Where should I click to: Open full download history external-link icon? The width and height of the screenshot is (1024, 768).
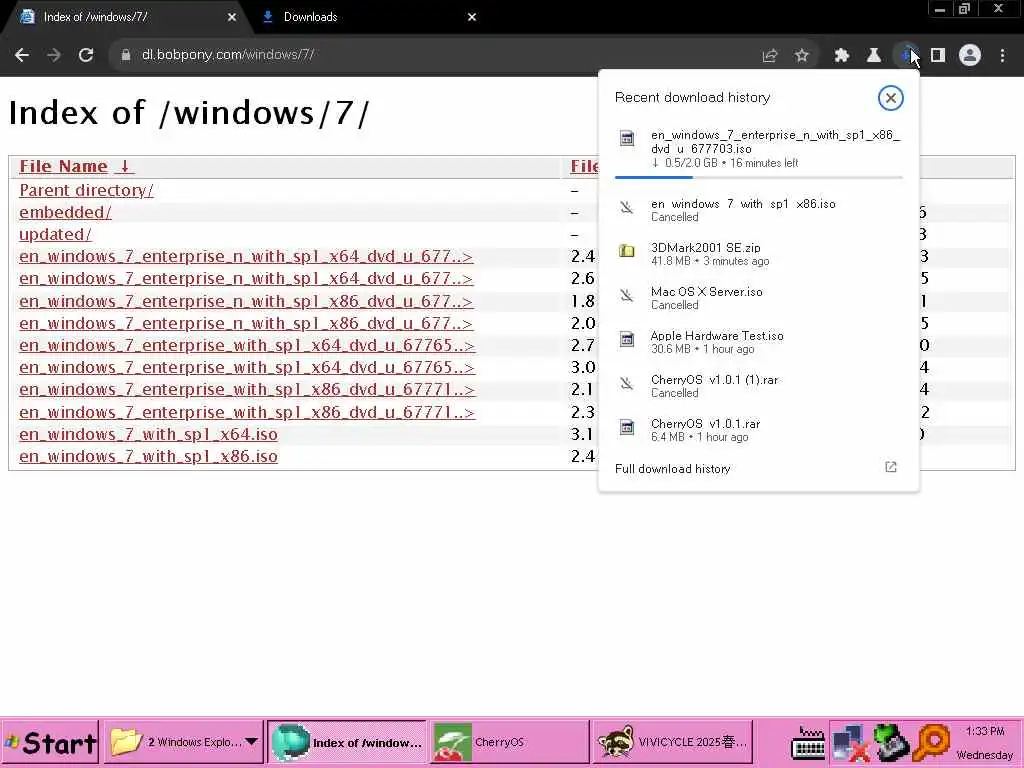(891, 467)
